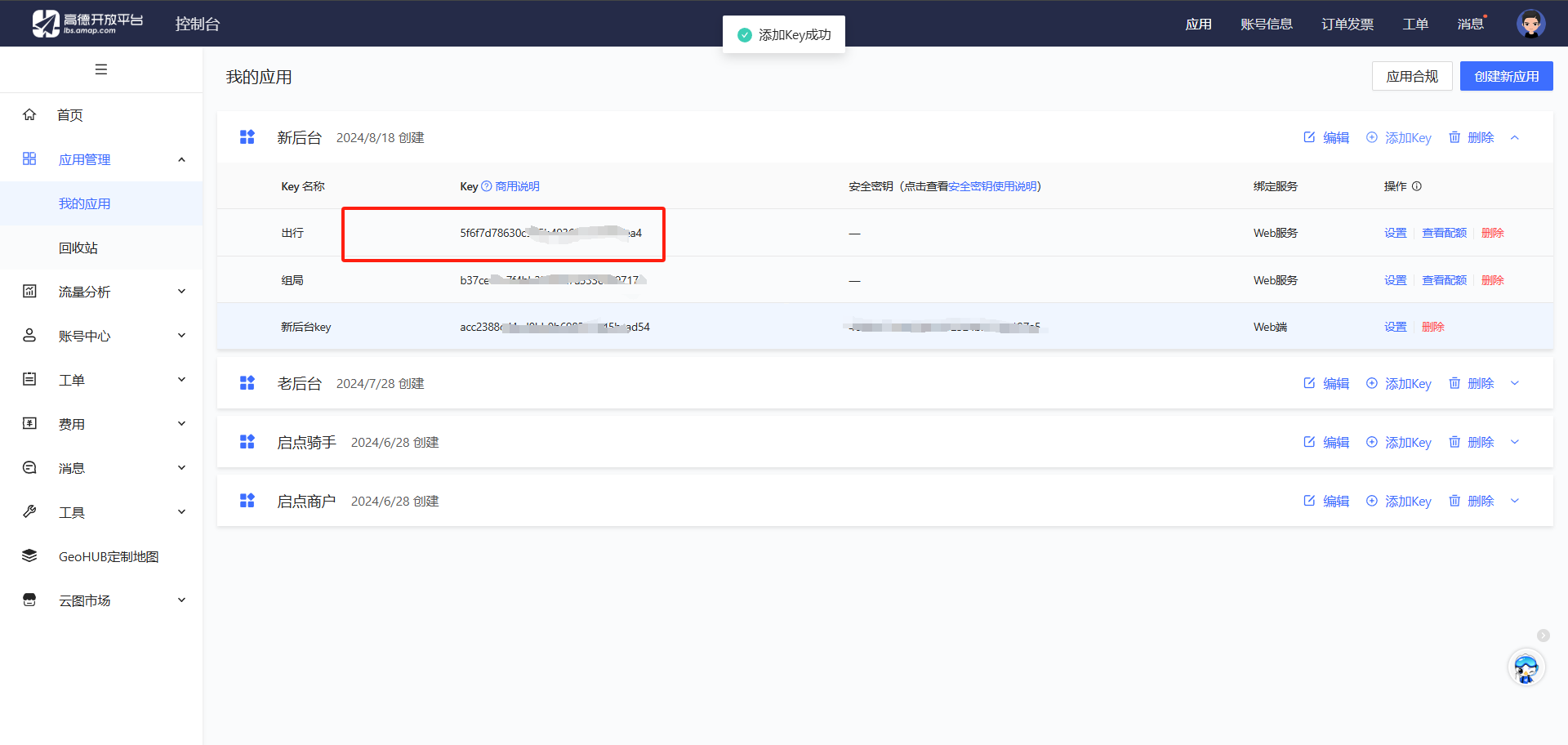Expand the 启点骑手 application panel

click(1515, 443)
